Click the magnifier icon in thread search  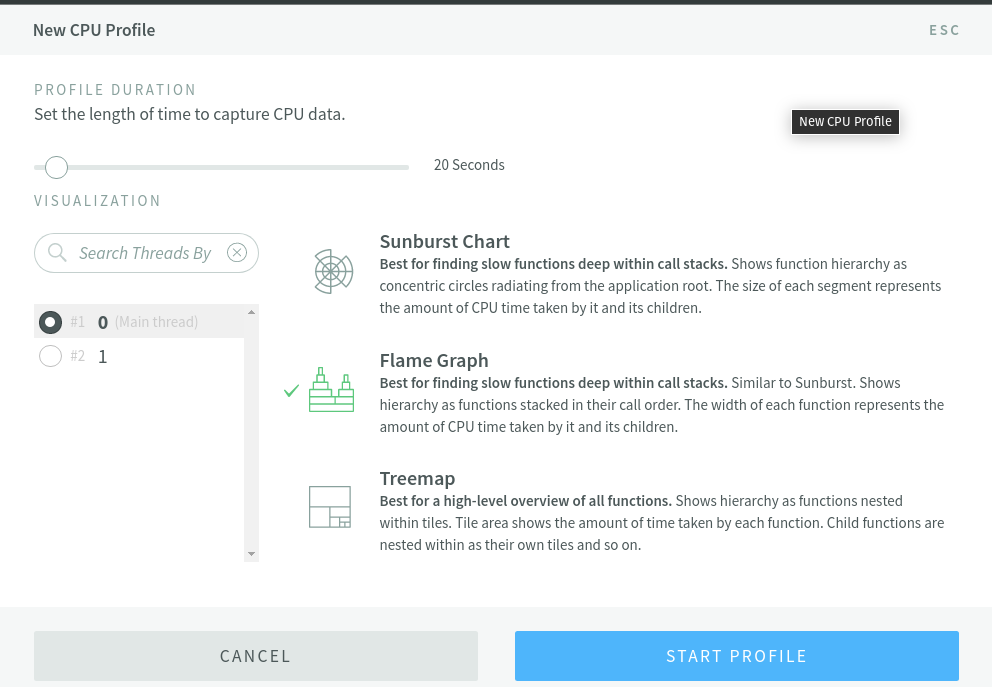pos(57,253)
